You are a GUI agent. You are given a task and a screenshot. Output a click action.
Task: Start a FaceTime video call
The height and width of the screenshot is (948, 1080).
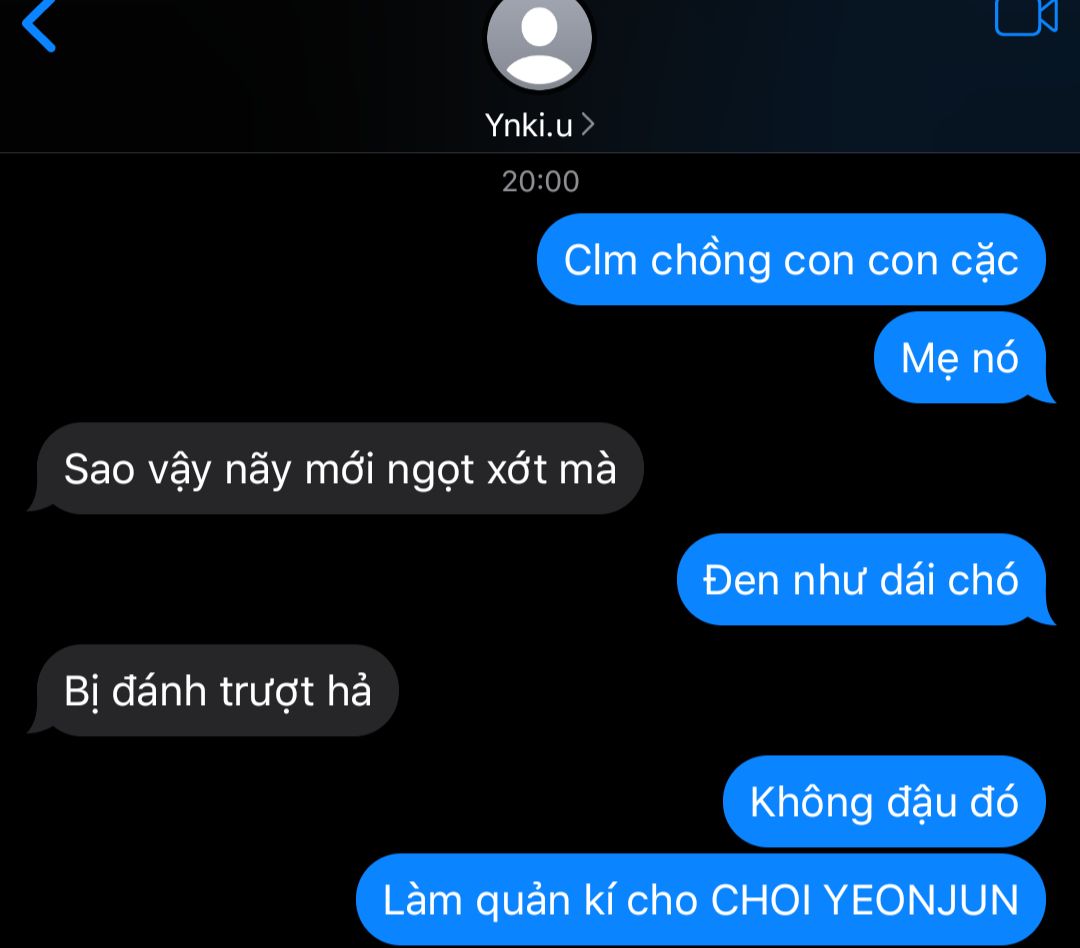click(x=1026, y=17)
